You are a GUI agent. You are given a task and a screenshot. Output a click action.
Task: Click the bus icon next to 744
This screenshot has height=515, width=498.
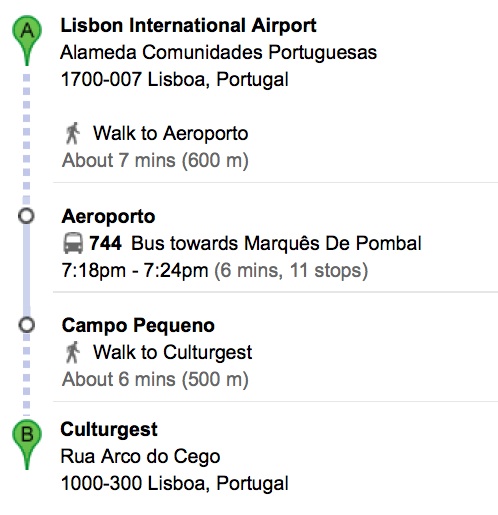click(73, 243)
